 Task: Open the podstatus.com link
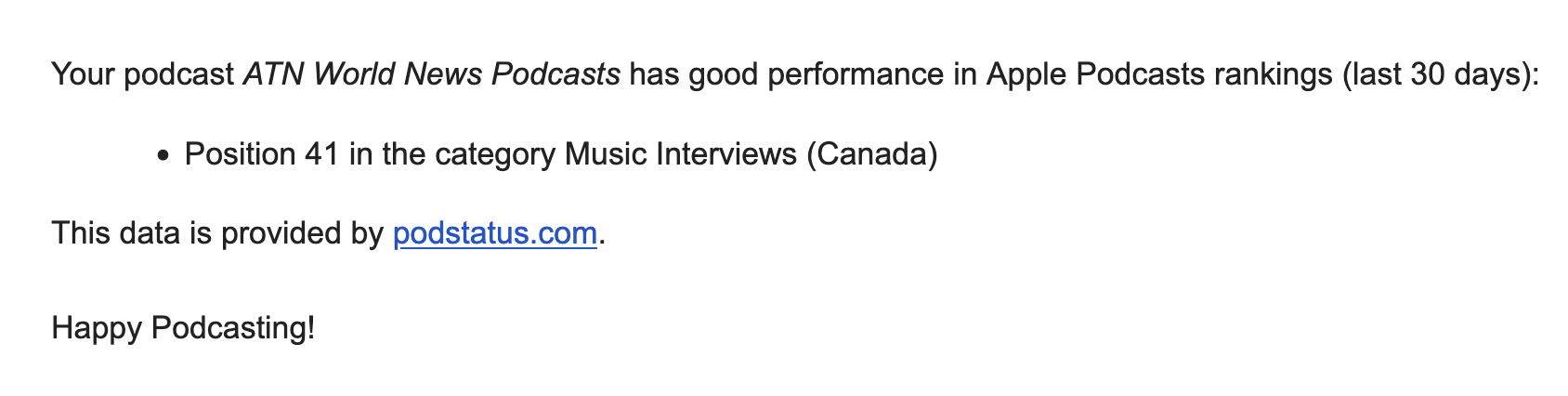tap(494, 233)
